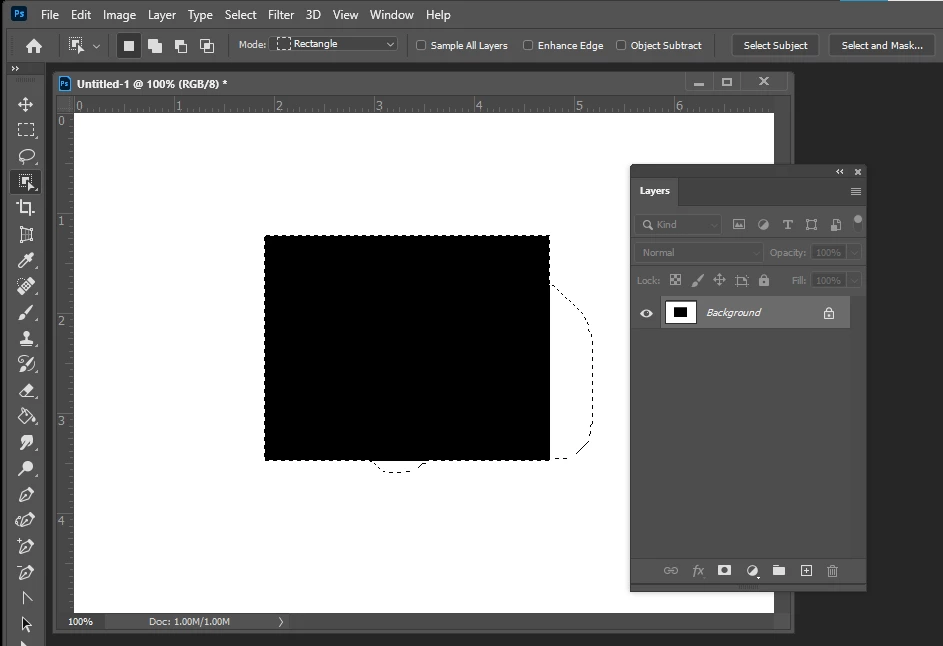Screen dimensions: 943x646
Task: Select the Freeform Pen tool
Action: [25, 520]
